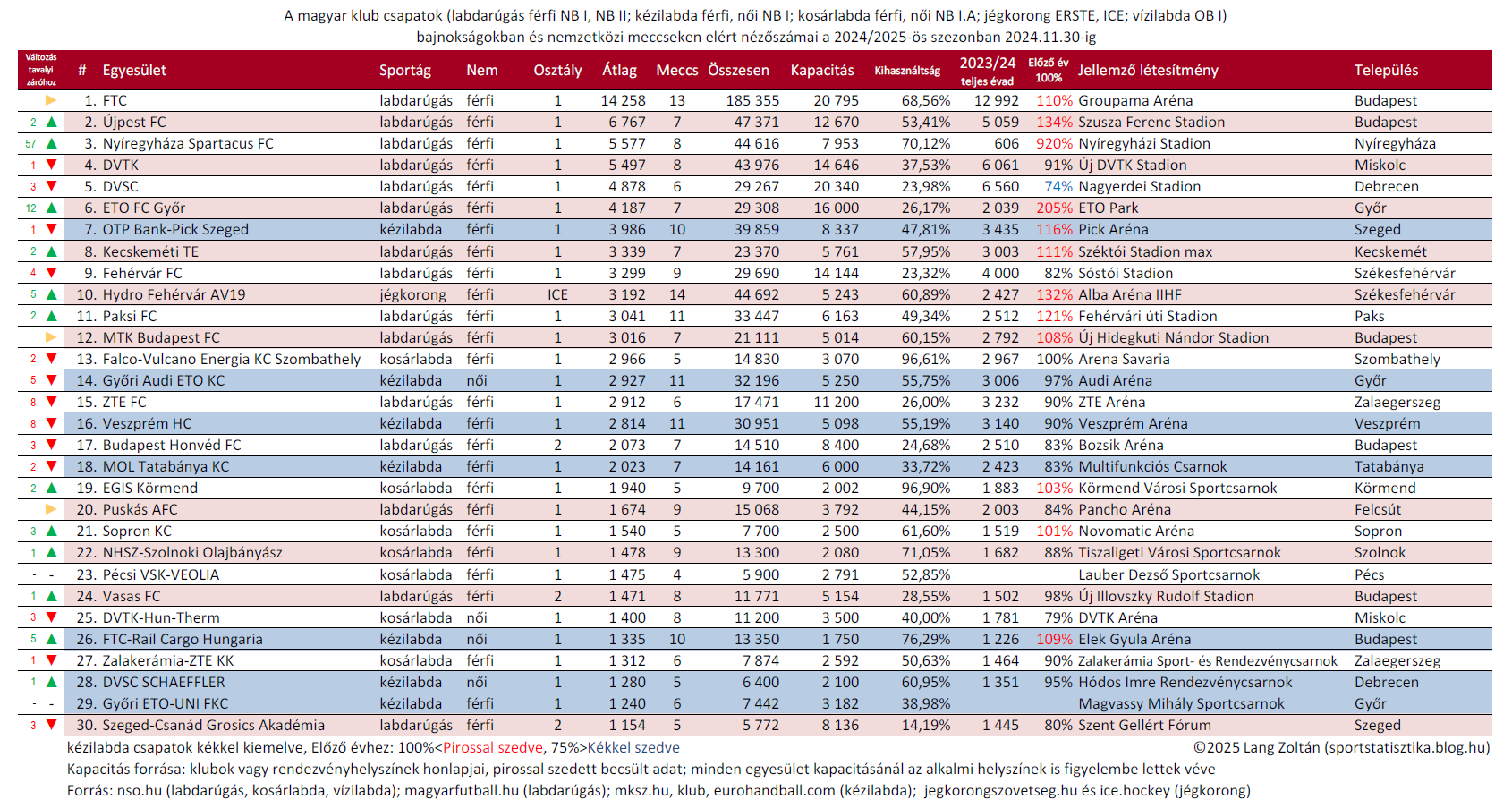Click the 185 355 total attendance value
This screenshot has height=808, width=1512.
tap(752, 100)
